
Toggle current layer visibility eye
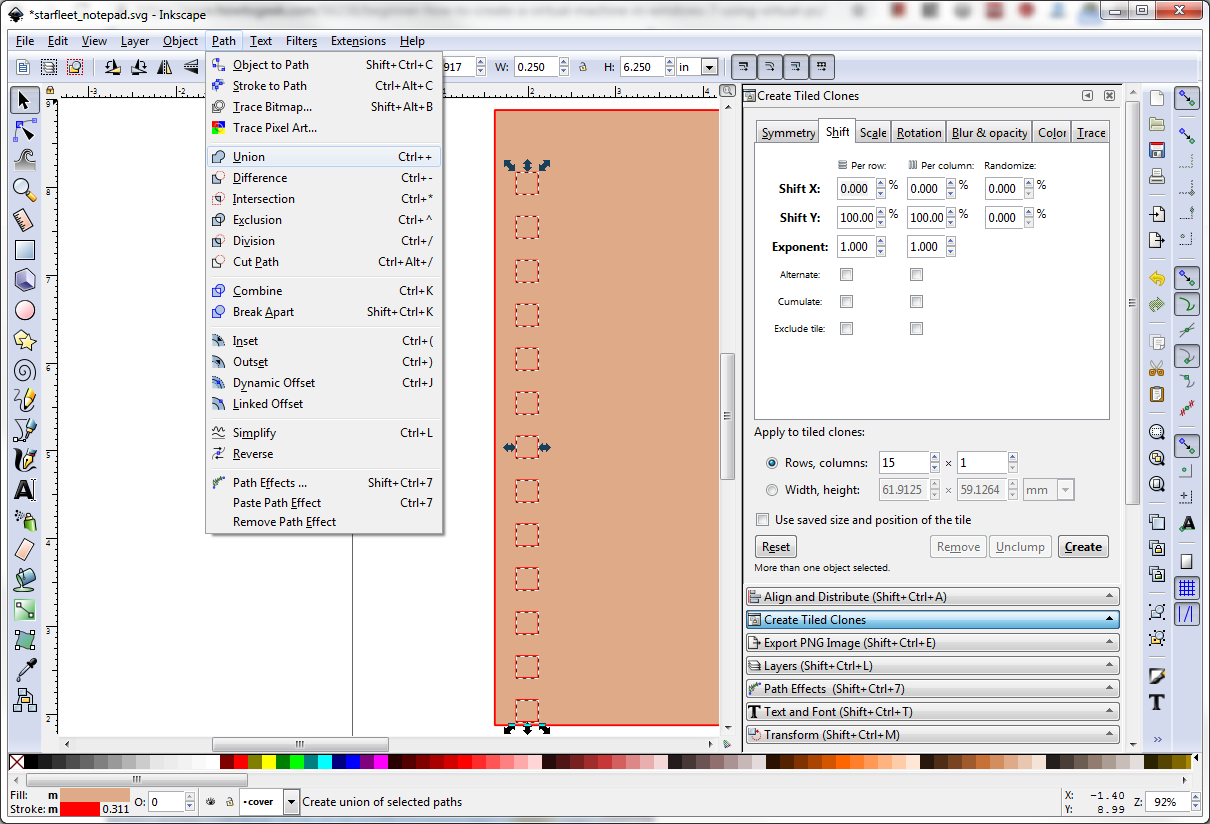pyautogui.click(x=211, y=801)
